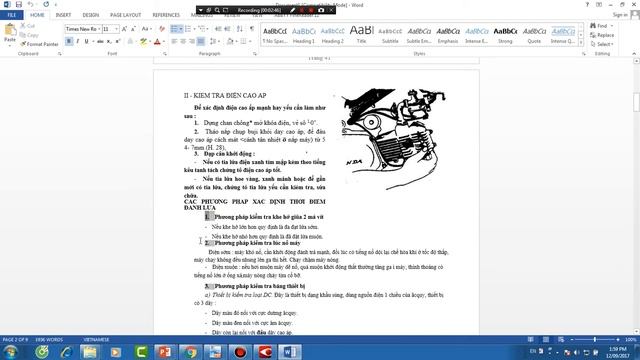Apply the Heading 1 style
The height and width of the screenshot is (360, 640).
click(304, 35)
